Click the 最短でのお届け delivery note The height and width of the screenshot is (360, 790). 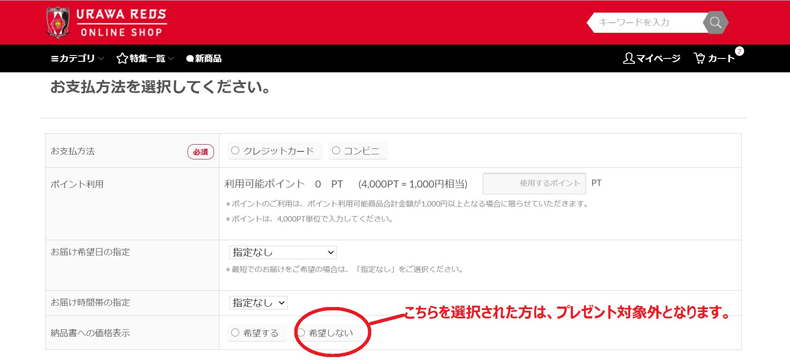344,269
